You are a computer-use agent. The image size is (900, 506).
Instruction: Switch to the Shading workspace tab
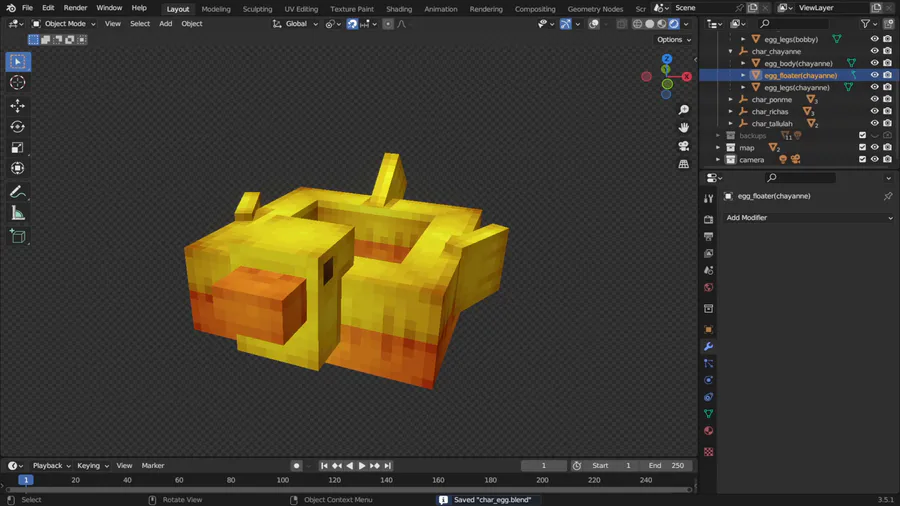[x=399, y=9]
